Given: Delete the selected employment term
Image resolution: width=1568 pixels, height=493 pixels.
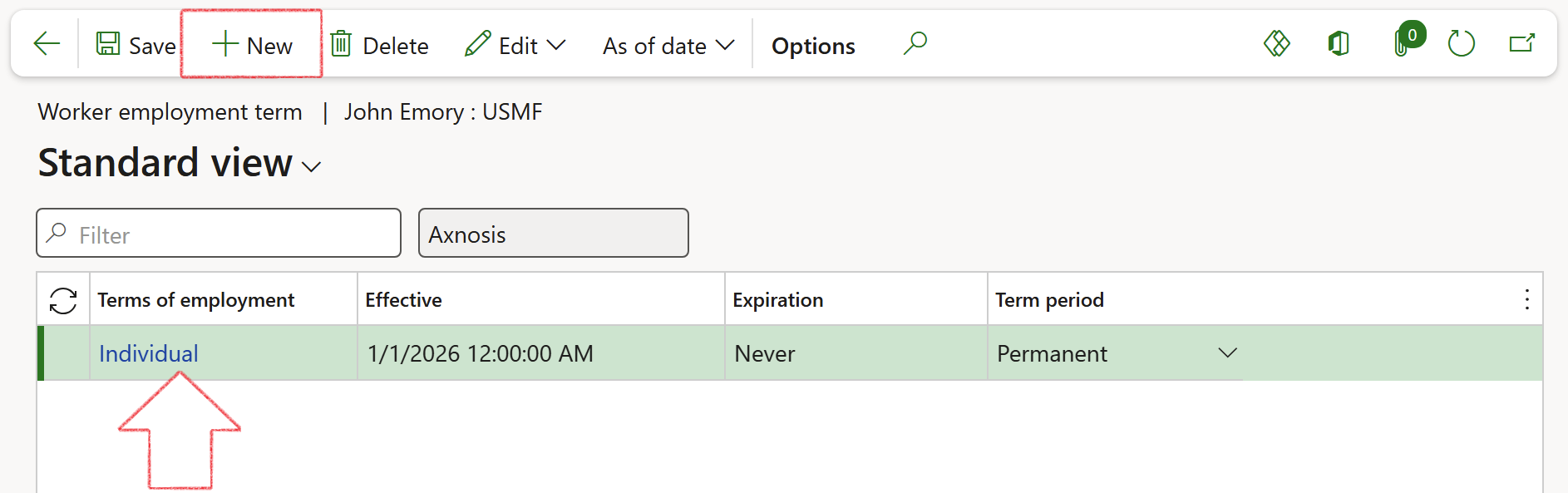Looking at the screenshot, I should pos(380,45).
